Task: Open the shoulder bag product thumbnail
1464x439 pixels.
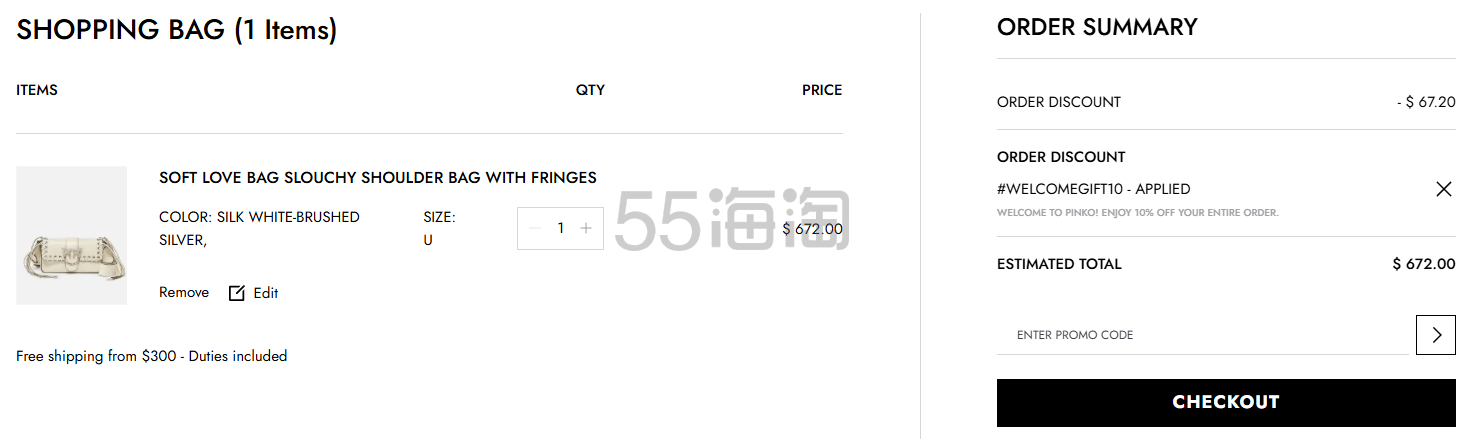Action: [x=71, y=235]
